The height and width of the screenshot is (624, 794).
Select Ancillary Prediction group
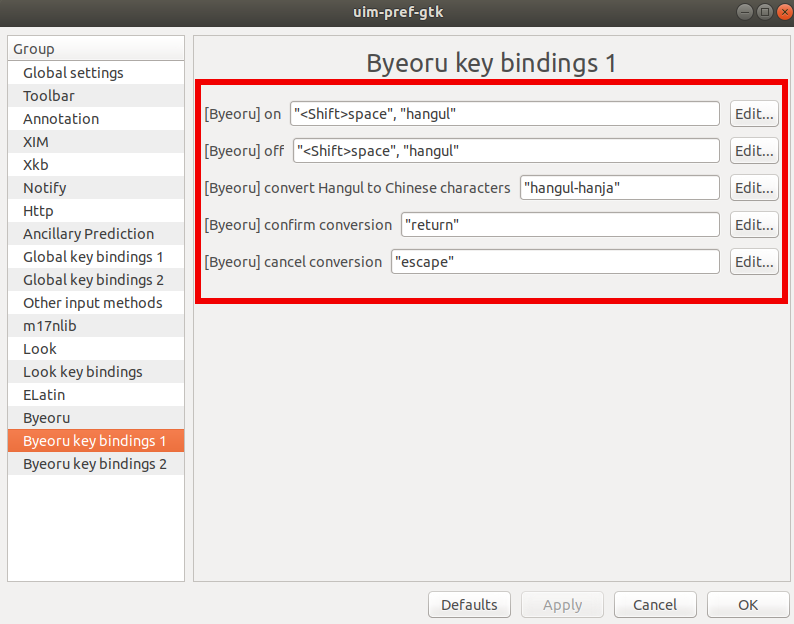[x=96, y=233]
